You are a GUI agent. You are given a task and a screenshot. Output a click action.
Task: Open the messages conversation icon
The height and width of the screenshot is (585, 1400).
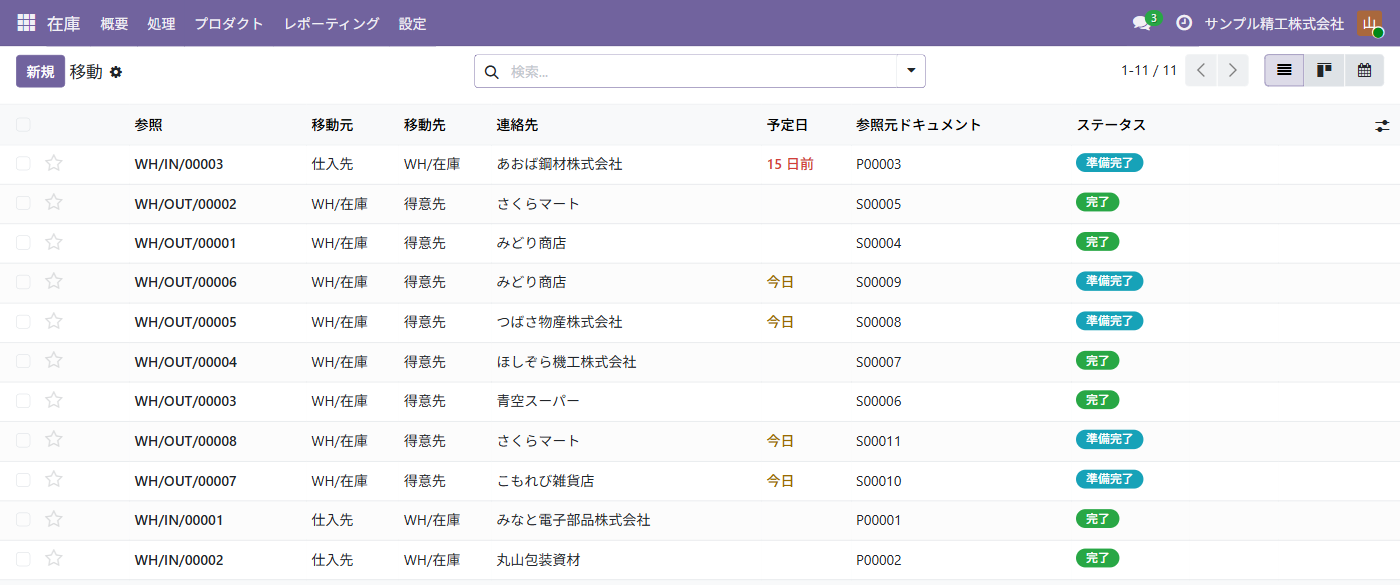tap(1141, 23)
